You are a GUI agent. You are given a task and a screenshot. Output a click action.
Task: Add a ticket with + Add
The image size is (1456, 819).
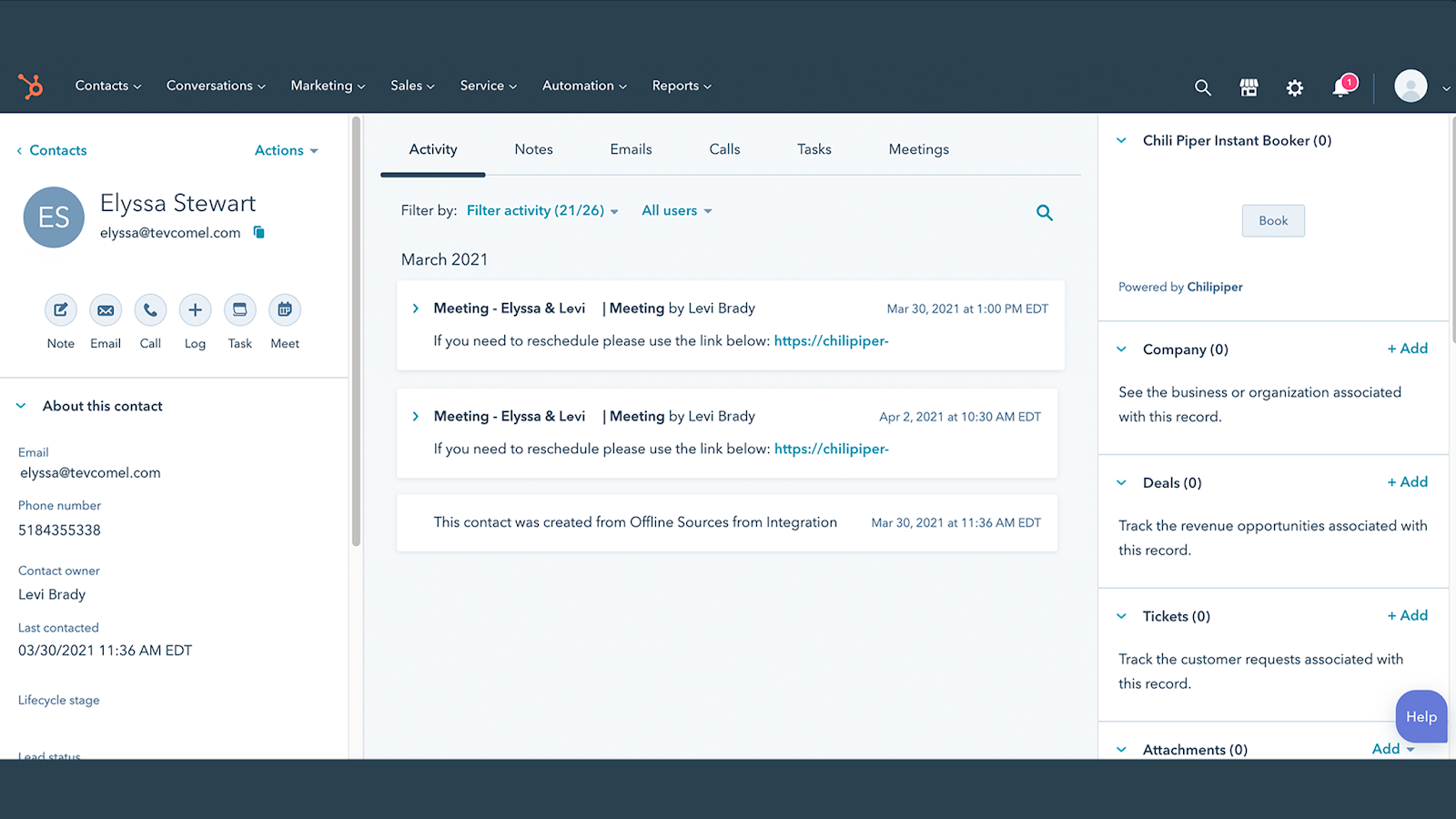click(x=1407, y=616)
